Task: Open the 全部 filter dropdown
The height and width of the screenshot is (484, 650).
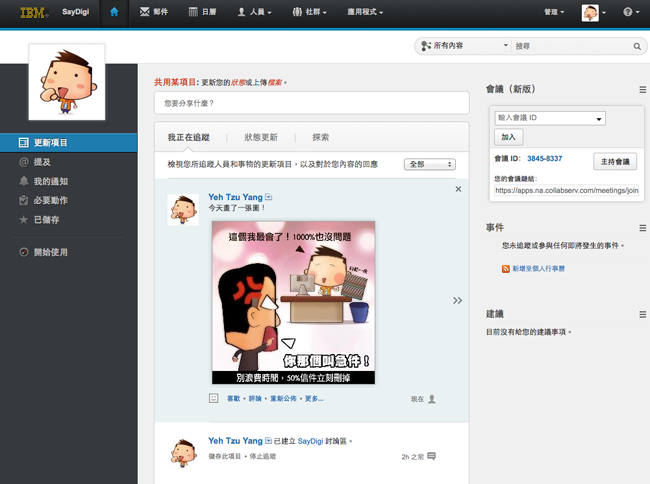Action: click(x=429, y=164)
